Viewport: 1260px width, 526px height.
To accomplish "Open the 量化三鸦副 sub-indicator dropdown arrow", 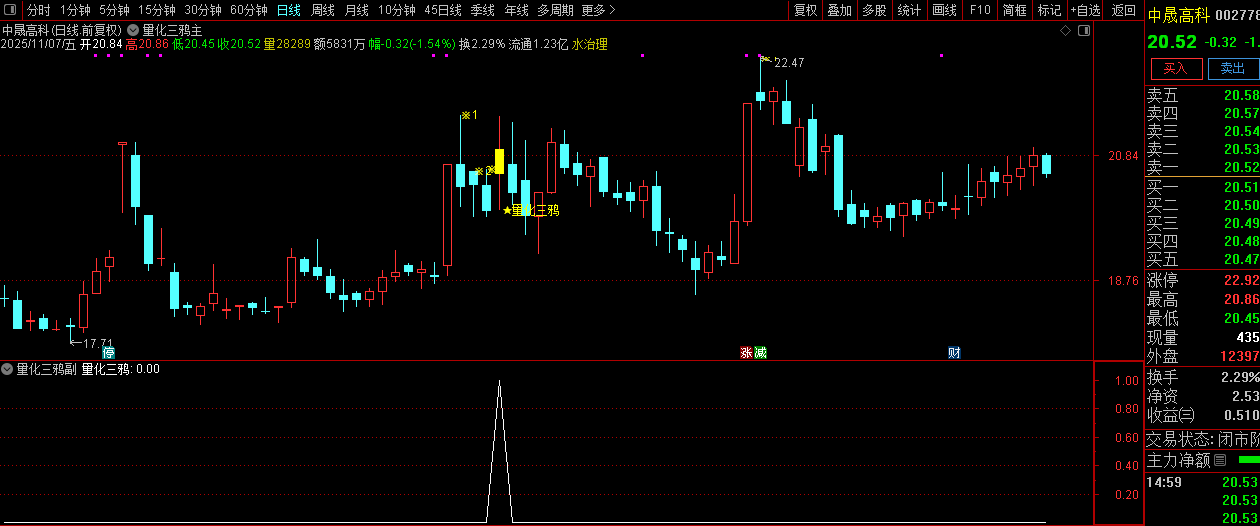I will tap(7, 369).
